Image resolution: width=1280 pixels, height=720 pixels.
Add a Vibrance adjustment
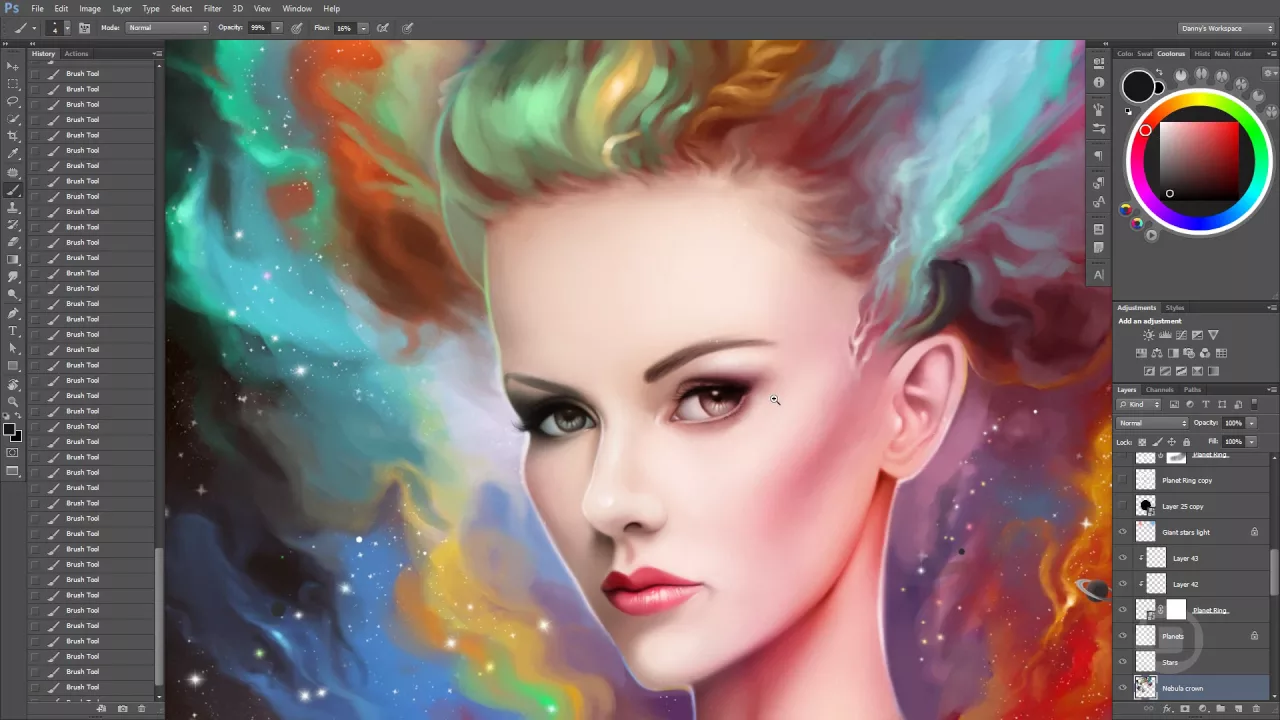pyautogui.click(x=1213, y=335)
